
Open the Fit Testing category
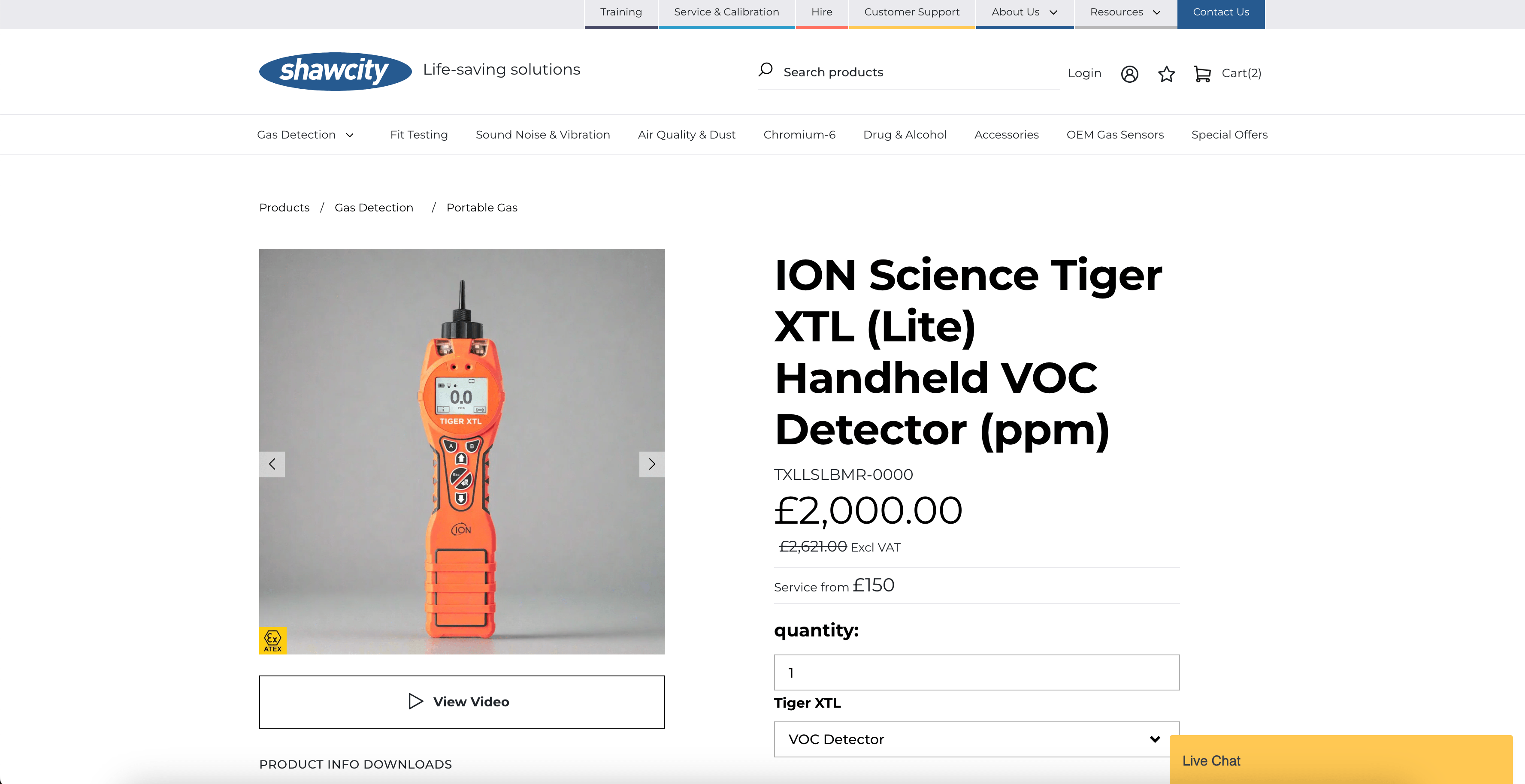click(418, 135)
